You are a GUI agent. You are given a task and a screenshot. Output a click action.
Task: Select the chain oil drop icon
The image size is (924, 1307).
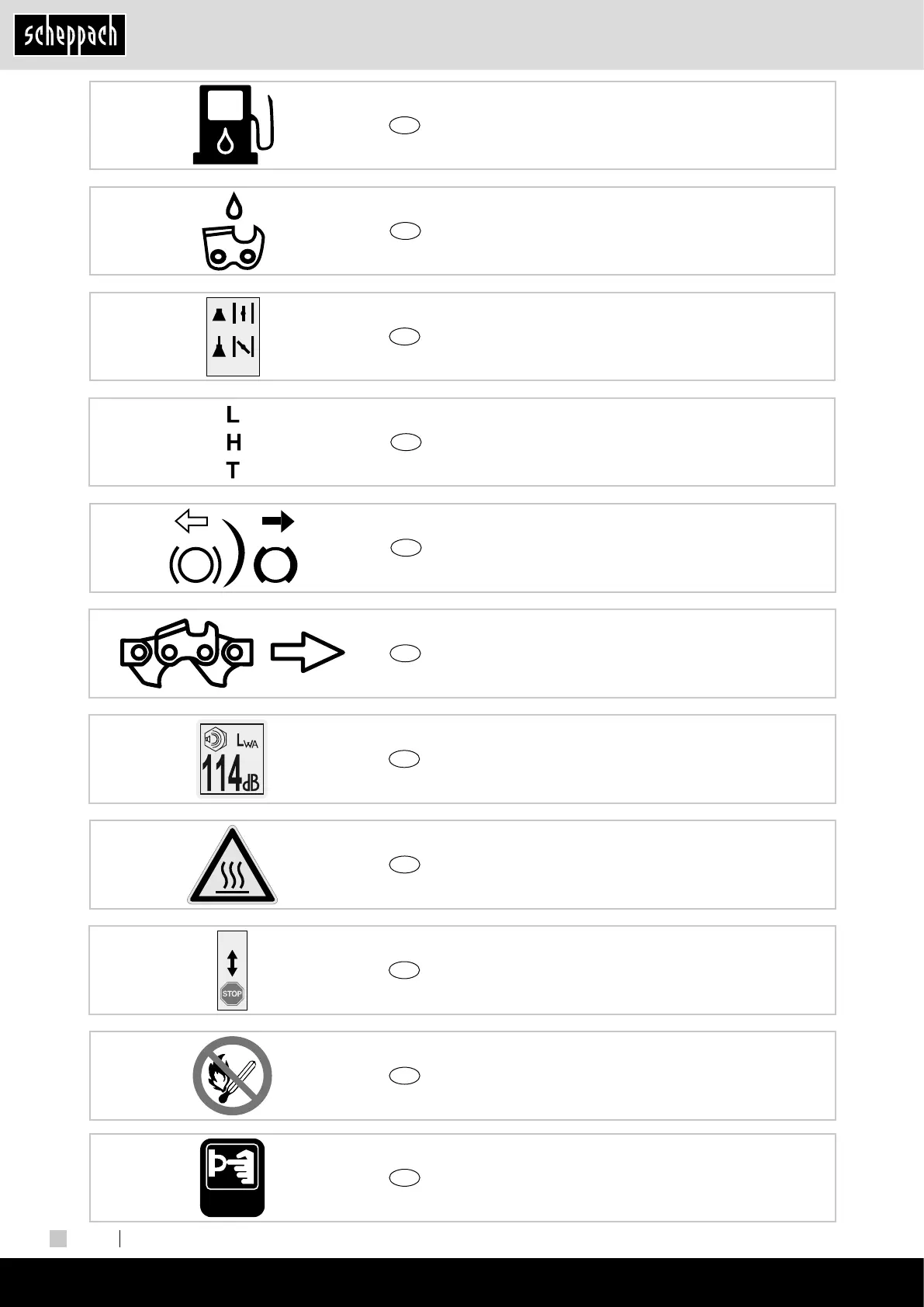[x=233, y=231]
